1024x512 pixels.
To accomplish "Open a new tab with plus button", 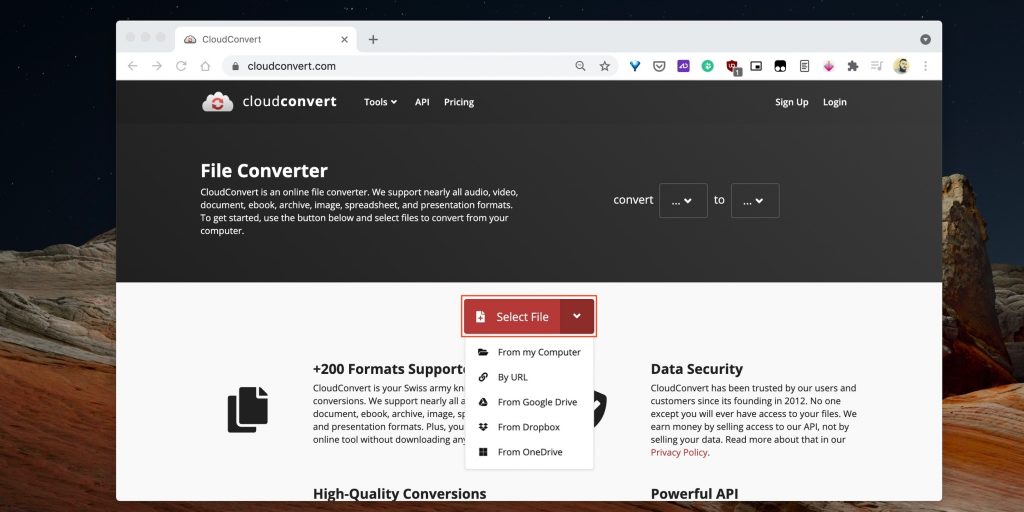I will [x=373, y=39].
